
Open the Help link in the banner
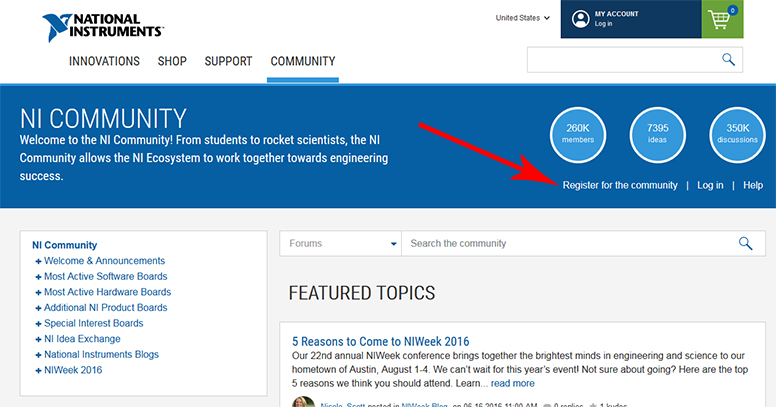tap(753, 185)
